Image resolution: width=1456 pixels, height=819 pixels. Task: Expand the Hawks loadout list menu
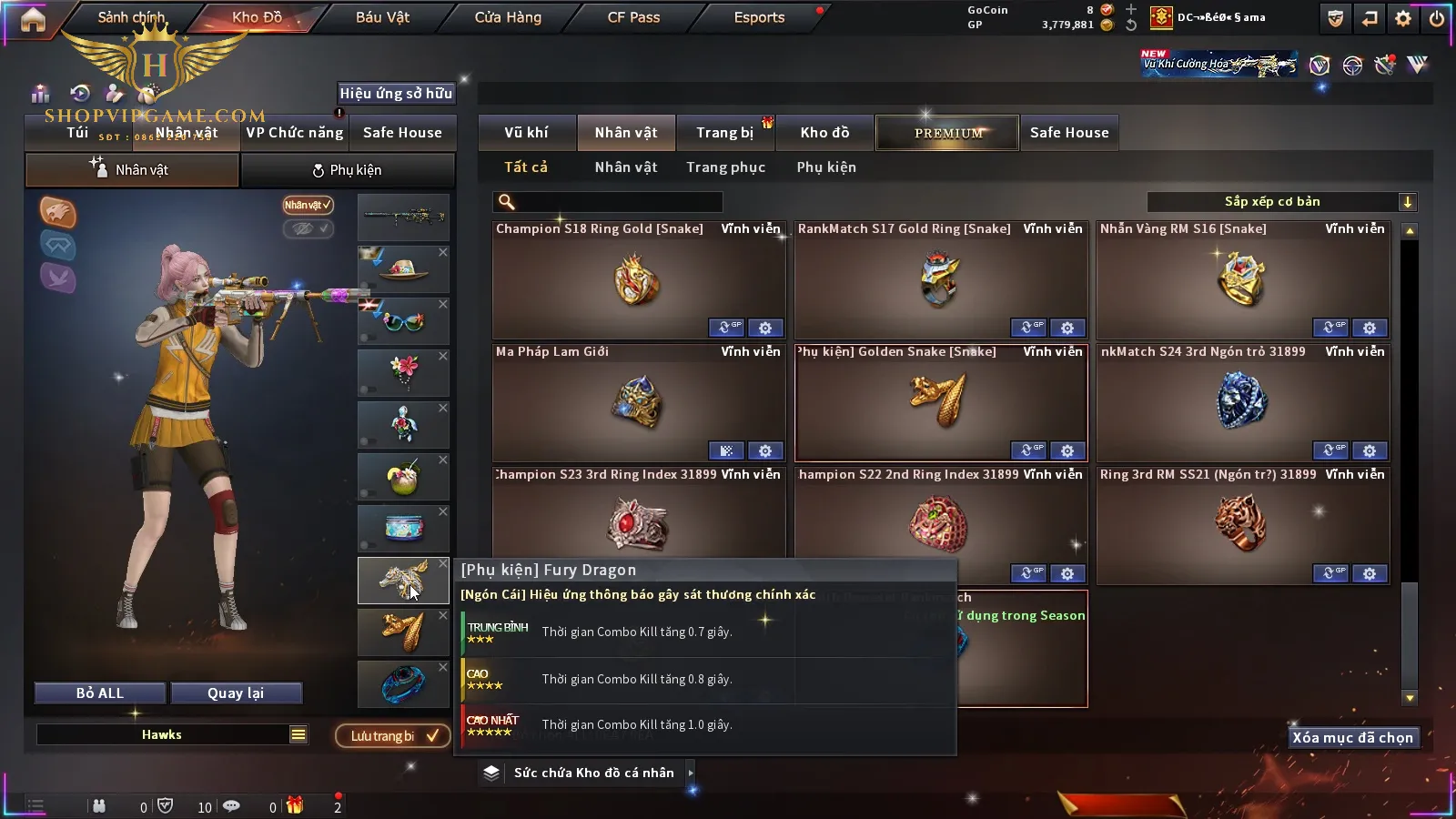[x=298, y=734]
